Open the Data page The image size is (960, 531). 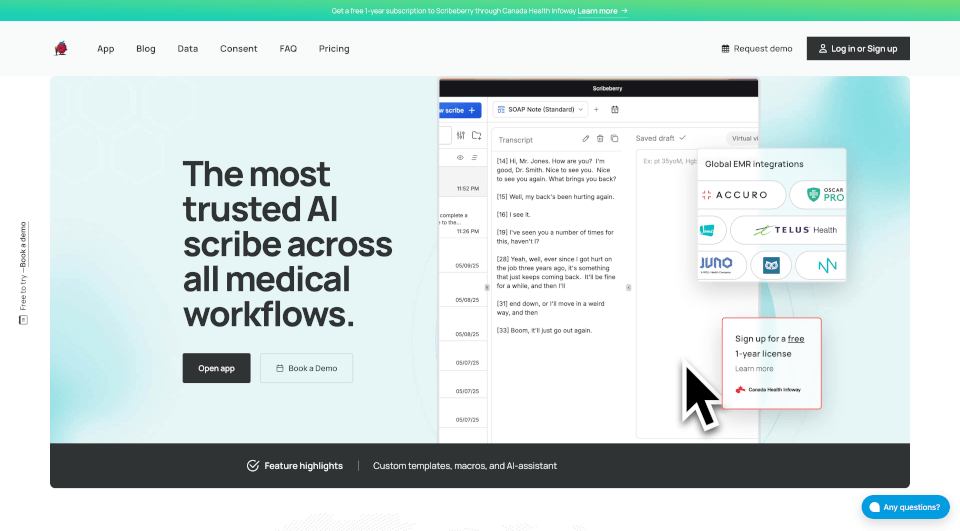187,48
